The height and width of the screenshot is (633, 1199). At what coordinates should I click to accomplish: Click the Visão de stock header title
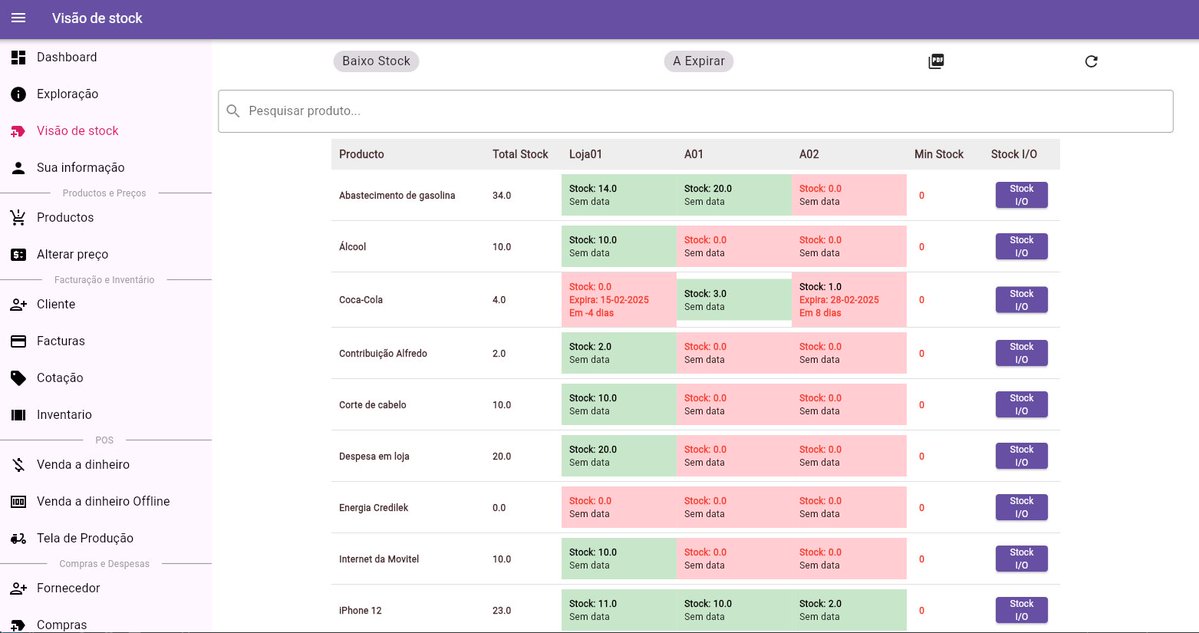97,18
